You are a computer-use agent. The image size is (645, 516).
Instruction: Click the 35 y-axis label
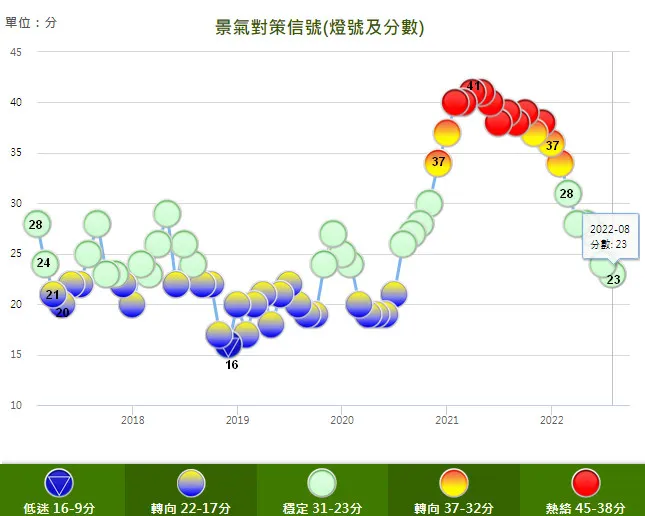click(x=16, y=153)
